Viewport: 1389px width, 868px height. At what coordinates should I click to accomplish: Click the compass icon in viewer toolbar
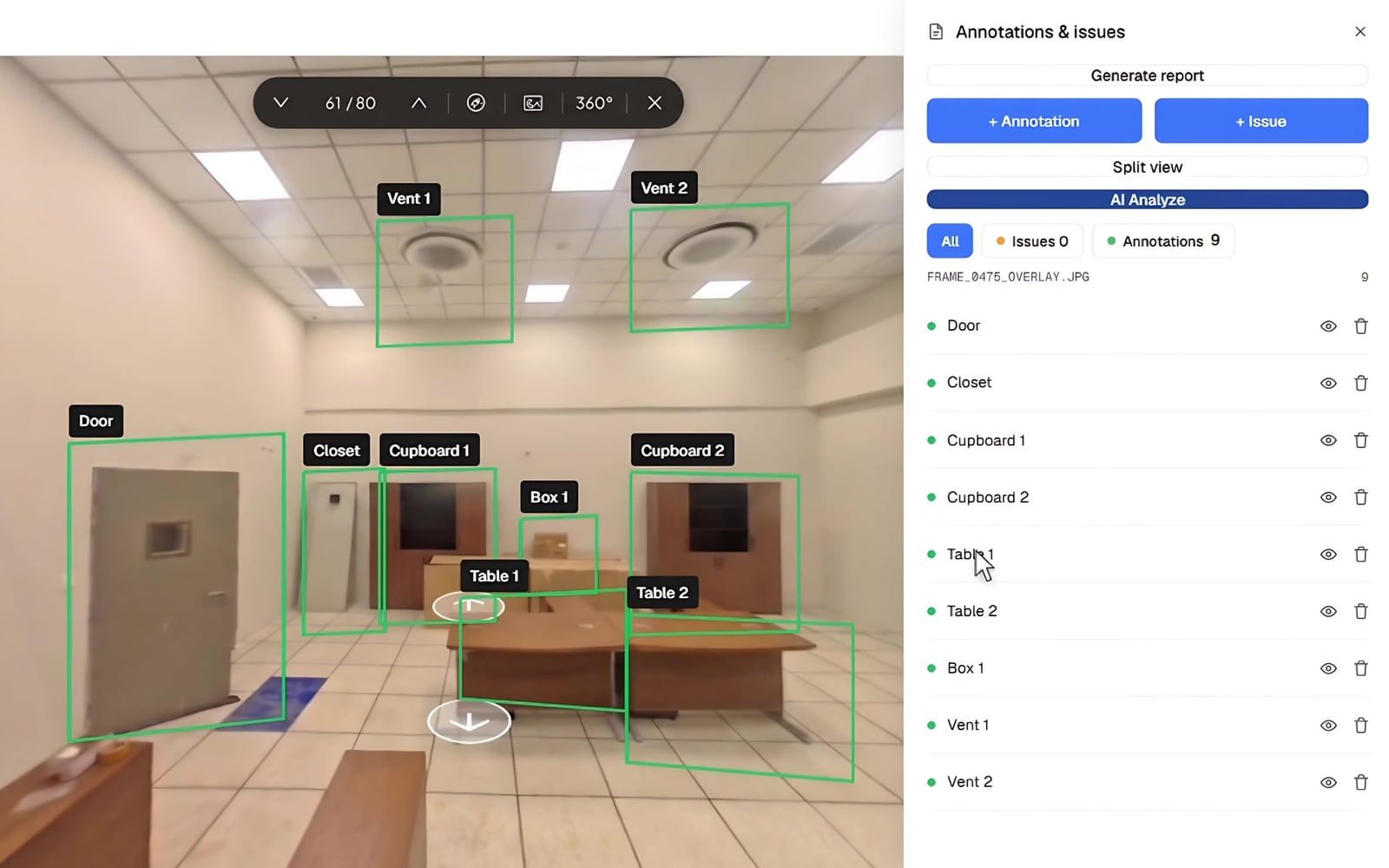[x=476, y=102]
